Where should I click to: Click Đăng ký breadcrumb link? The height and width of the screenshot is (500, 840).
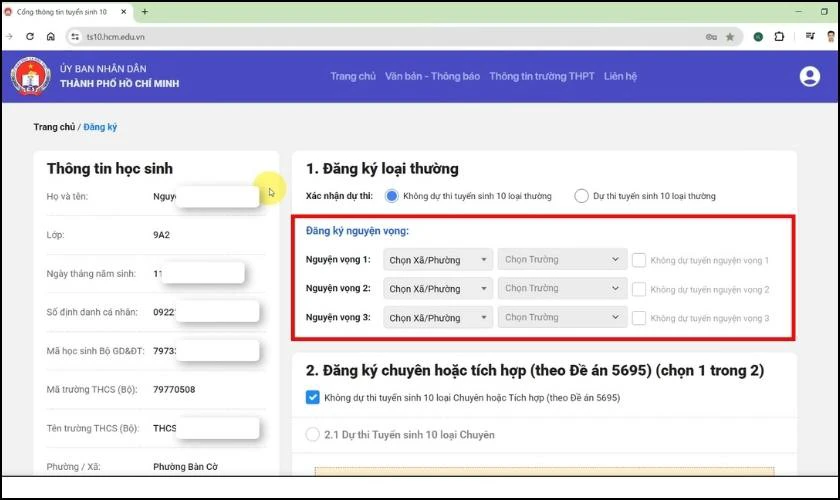click(100, 127)
